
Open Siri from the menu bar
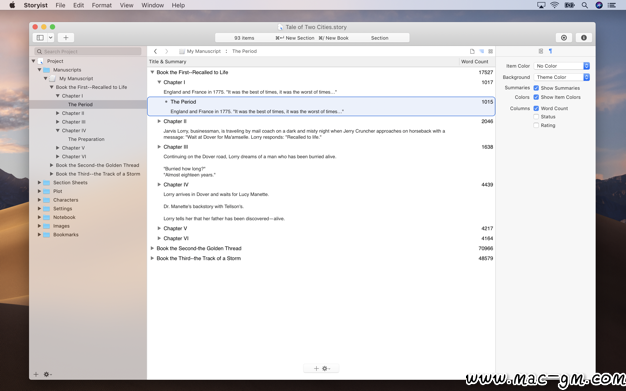599,5
